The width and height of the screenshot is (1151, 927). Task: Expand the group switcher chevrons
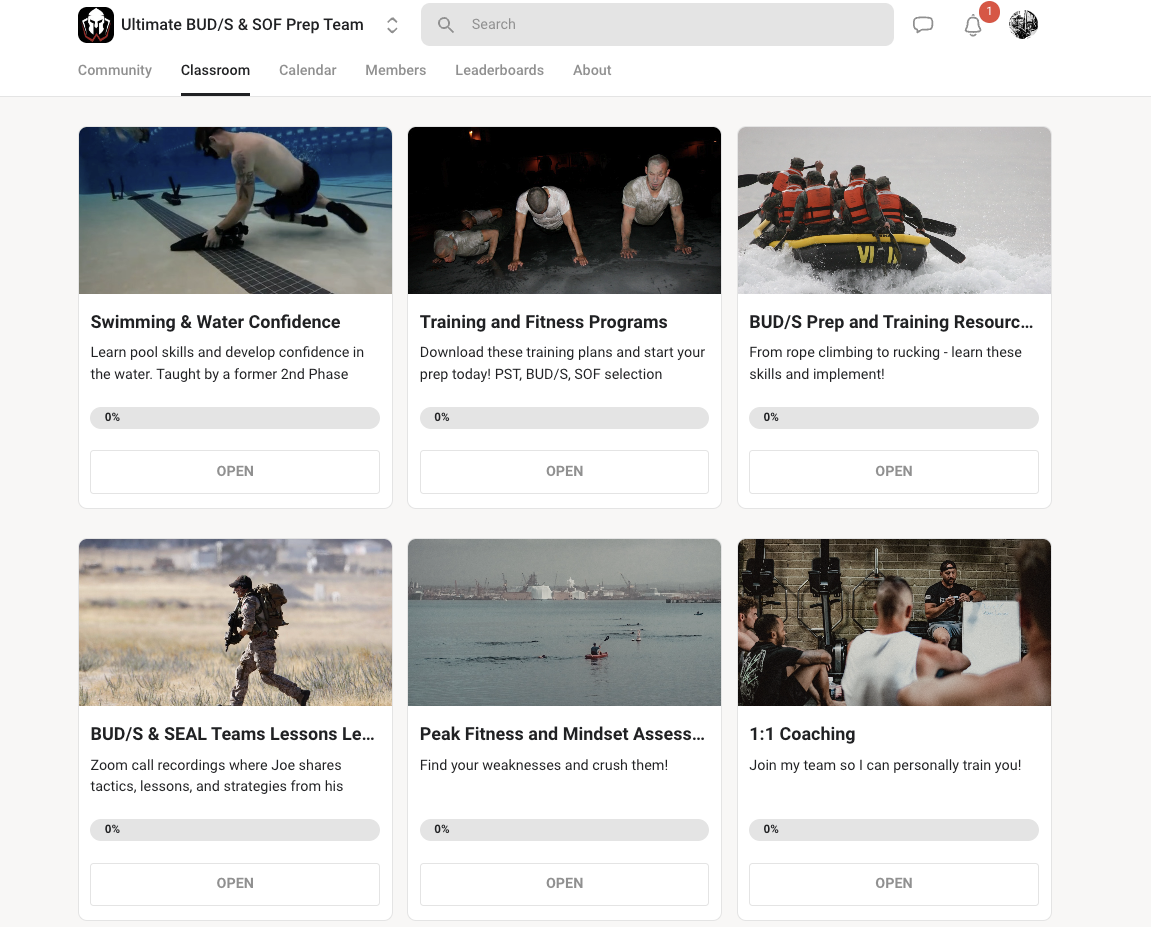click(392, 25)
